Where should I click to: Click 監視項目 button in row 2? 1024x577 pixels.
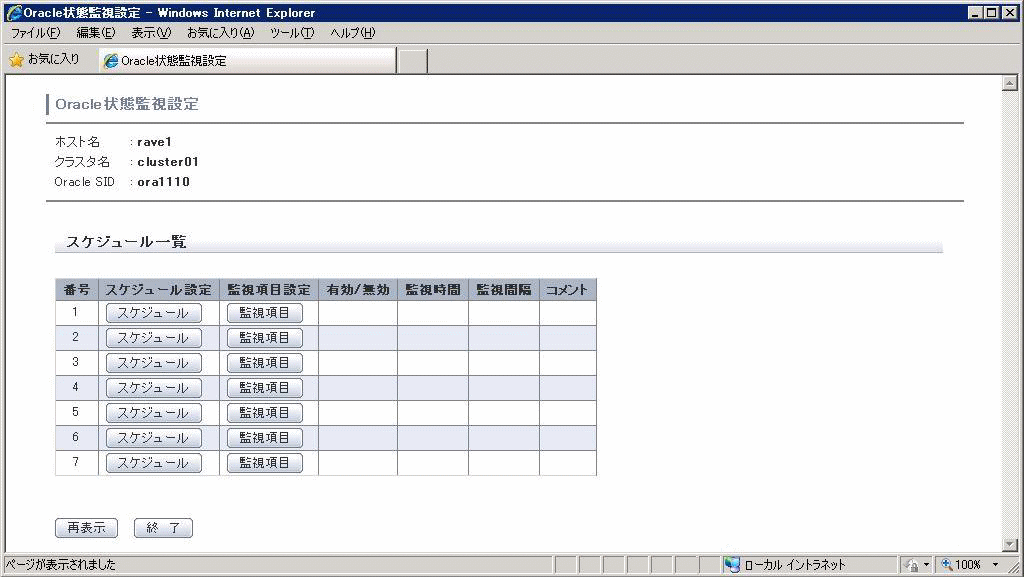click(x=264, y=338)
